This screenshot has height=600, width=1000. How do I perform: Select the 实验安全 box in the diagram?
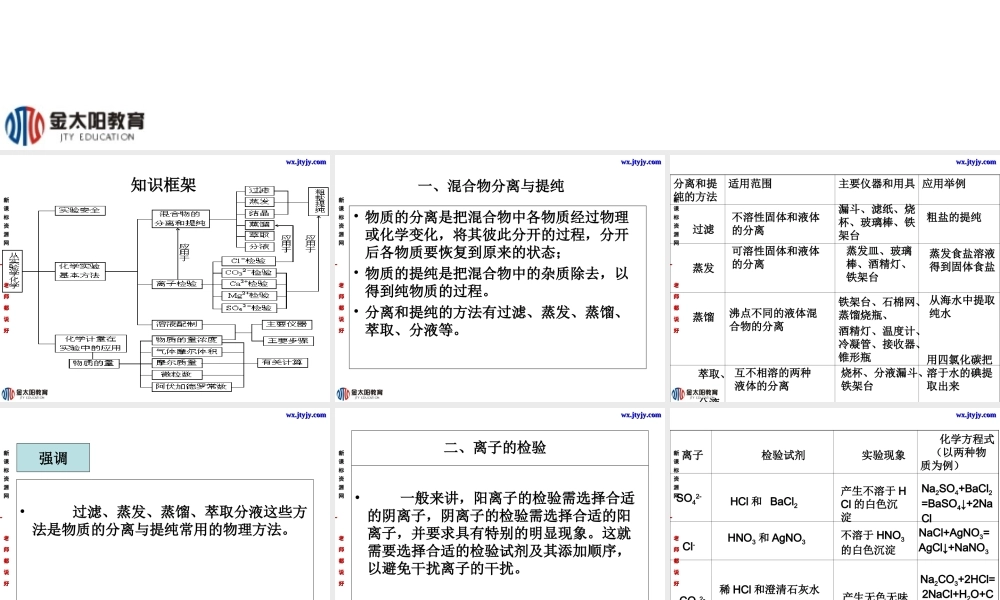point(80,210)
